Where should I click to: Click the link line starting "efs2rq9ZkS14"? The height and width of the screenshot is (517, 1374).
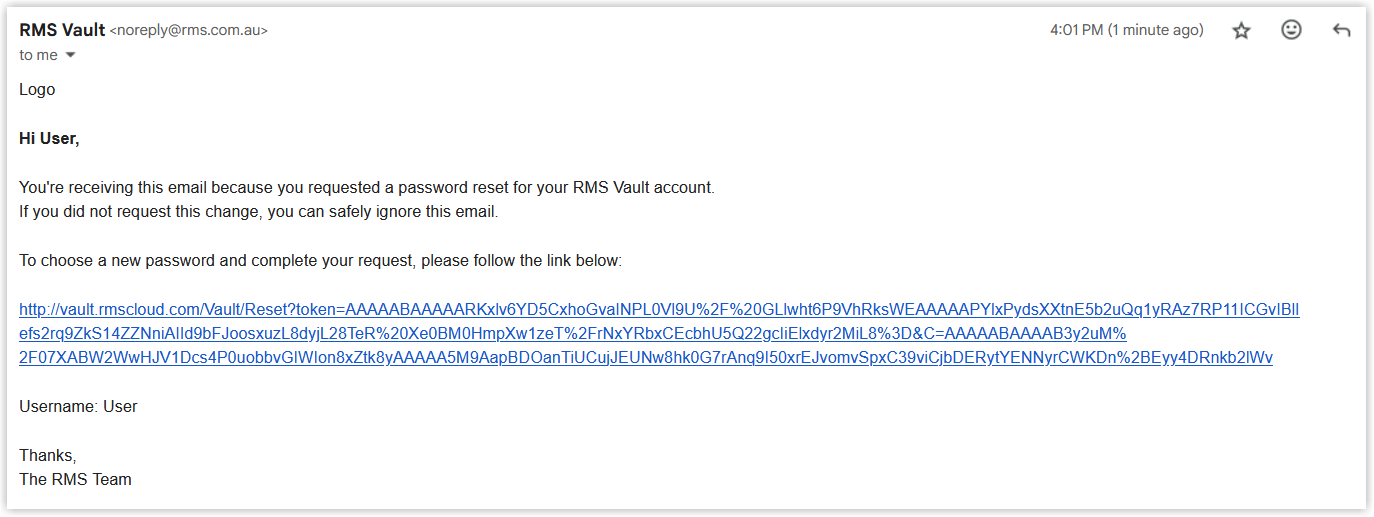(573, 334)
